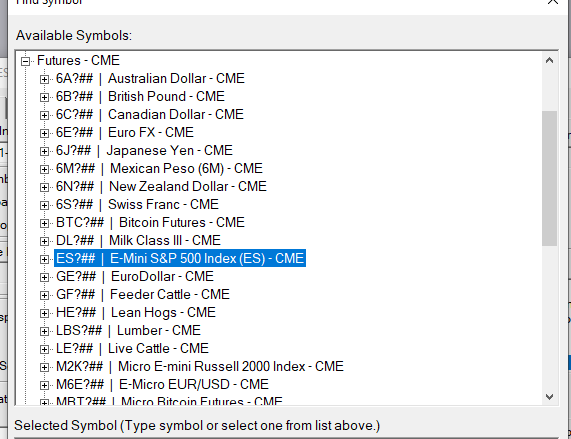Expand the 6N?## New Zealand Dollar node

click(44, 187)
